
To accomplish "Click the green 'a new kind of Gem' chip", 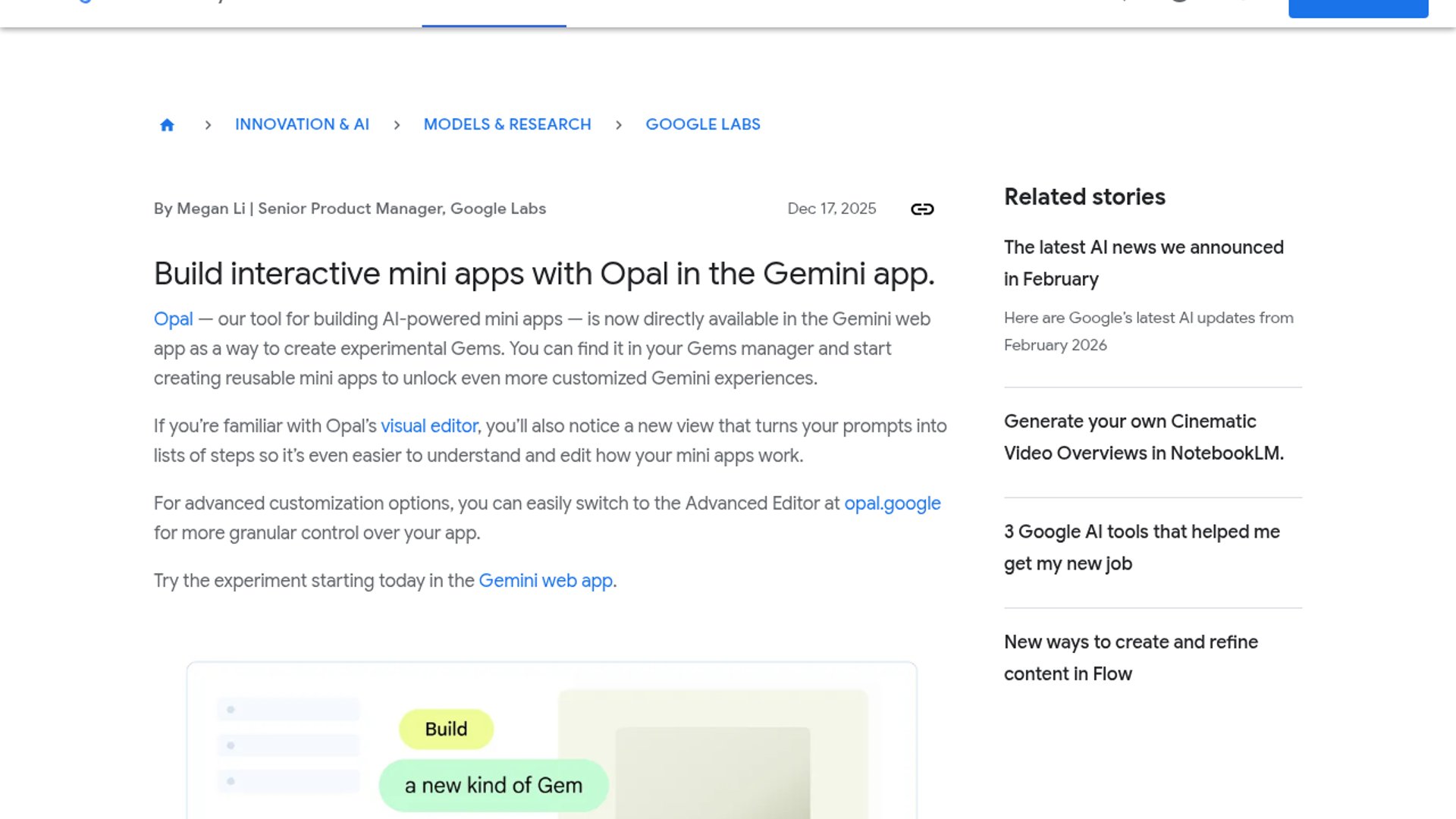I will pos(494,786).
